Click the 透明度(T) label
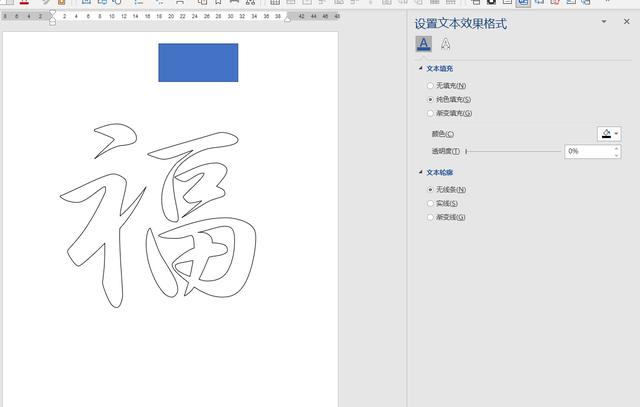640x407 pixels. [446, 151]
